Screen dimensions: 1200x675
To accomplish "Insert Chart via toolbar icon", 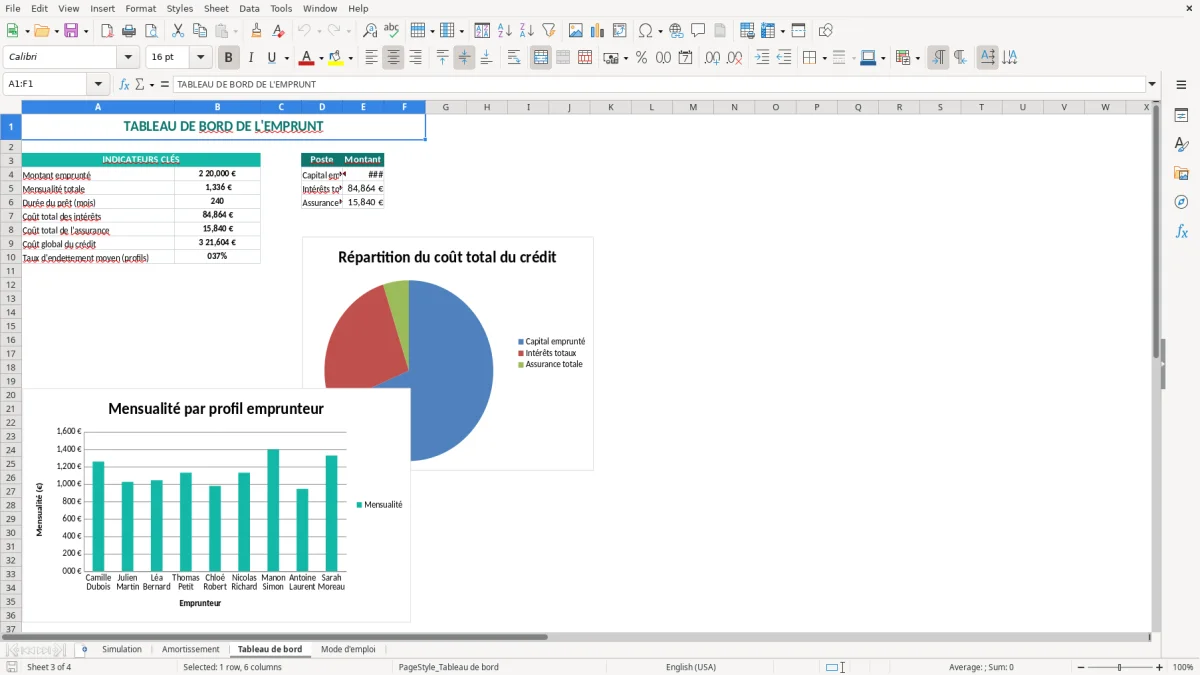I will (598, 31).
